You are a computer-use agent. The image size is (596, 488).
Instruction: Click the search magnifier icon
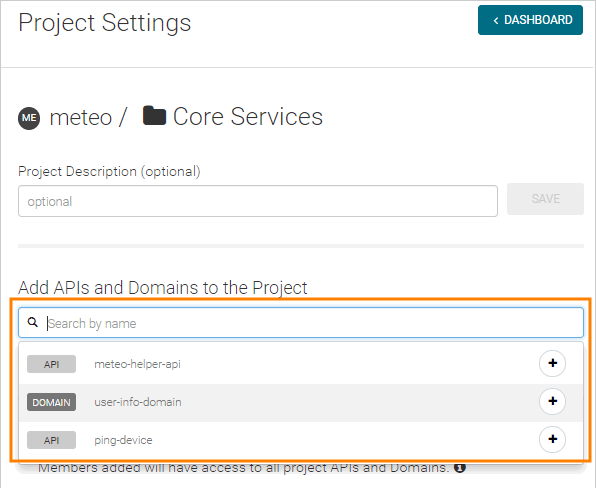33,322
